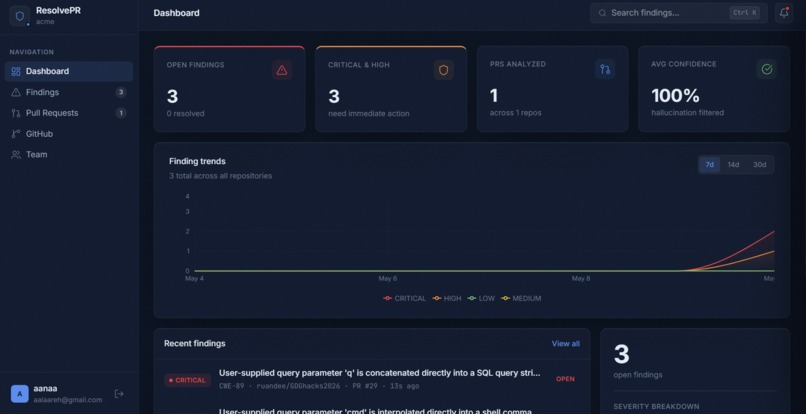This screenshot has width=806, height=414.
Task: Click the search magnifier icon
Action: [602, 13]
